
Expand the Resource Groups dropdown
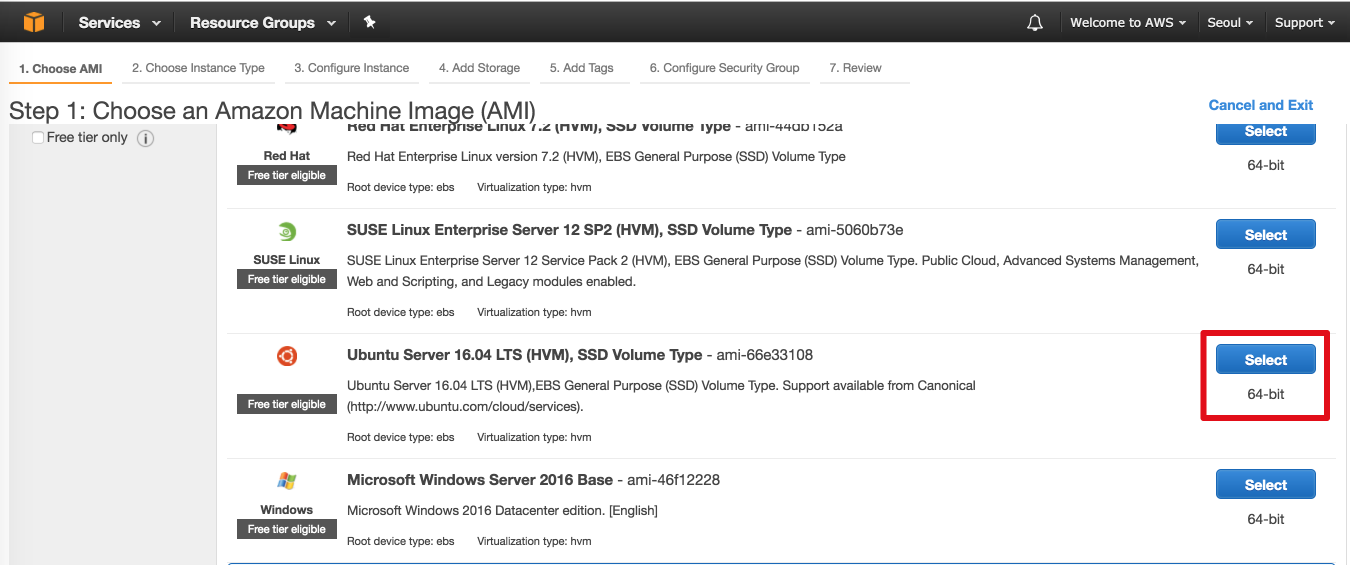262,22
